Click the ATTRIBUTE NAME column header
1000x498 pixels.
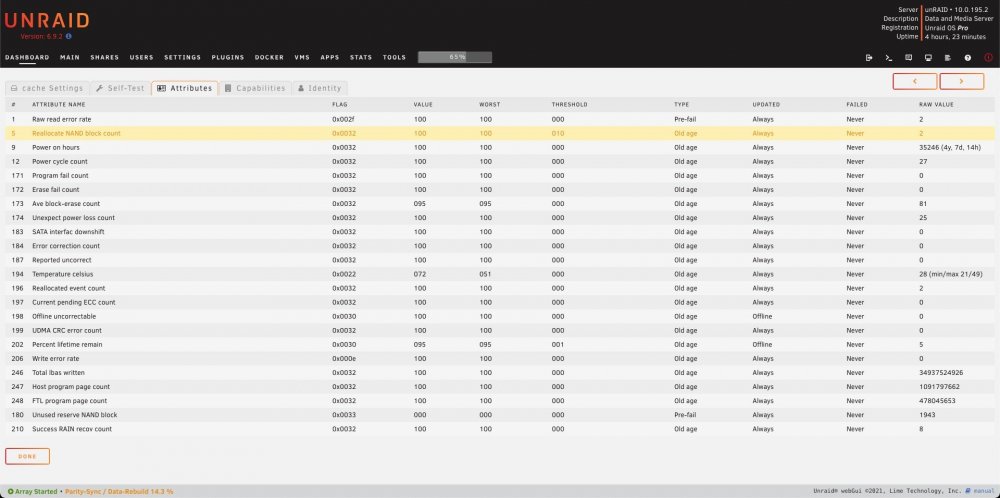pos(59,105)
